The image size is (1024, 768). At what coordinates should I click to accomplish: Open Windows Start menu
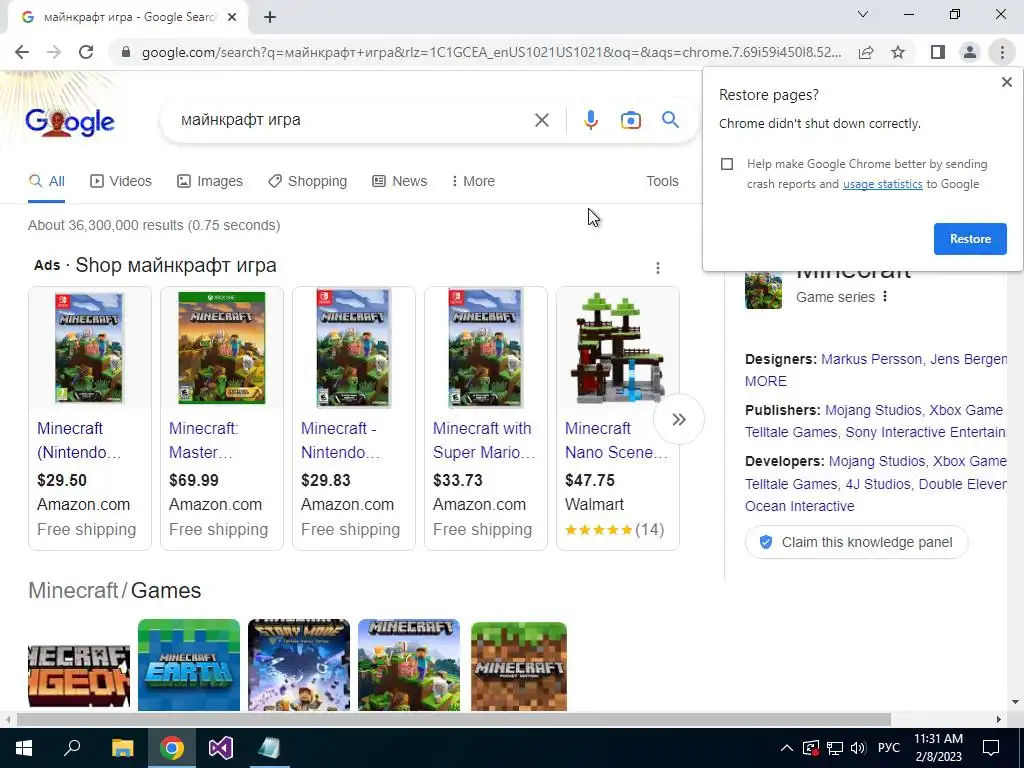point(24,748)
